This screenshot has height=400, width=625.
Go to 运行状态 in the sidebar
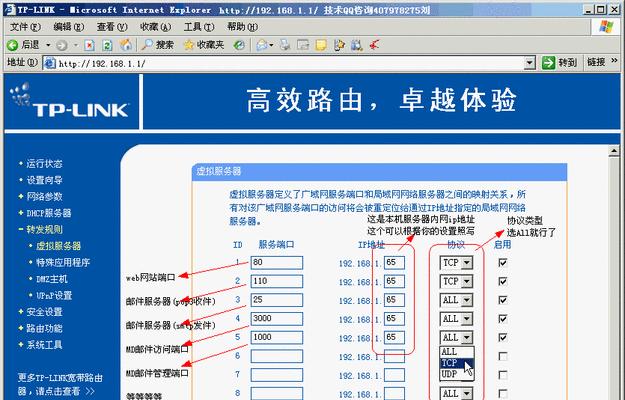(x=44, y=164)
